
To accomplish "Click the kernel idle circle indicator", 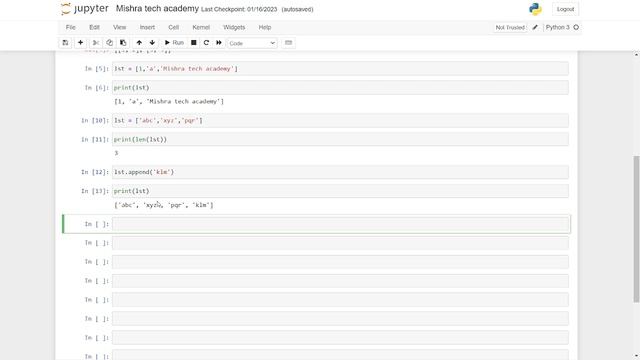I will coord(576,27).
